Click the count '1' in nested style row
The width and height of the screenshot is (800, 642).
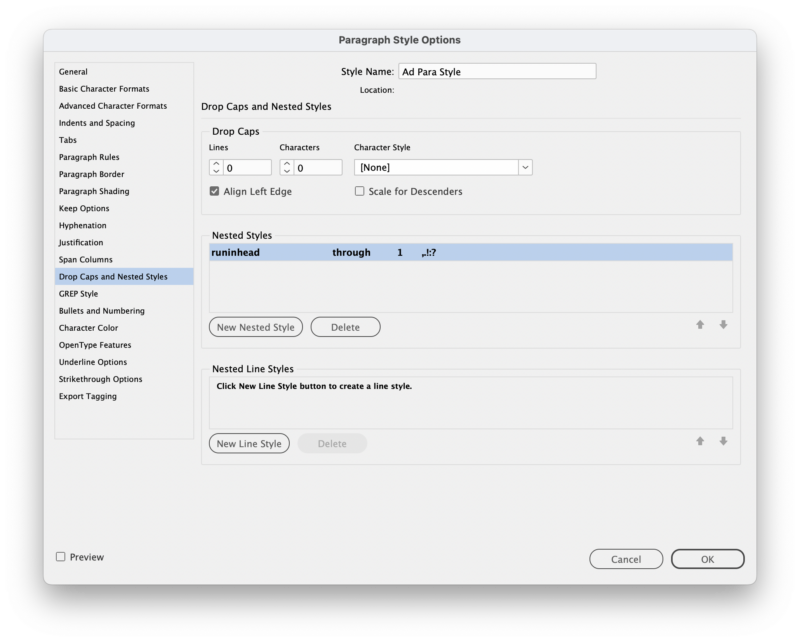[x=400, y=253]
